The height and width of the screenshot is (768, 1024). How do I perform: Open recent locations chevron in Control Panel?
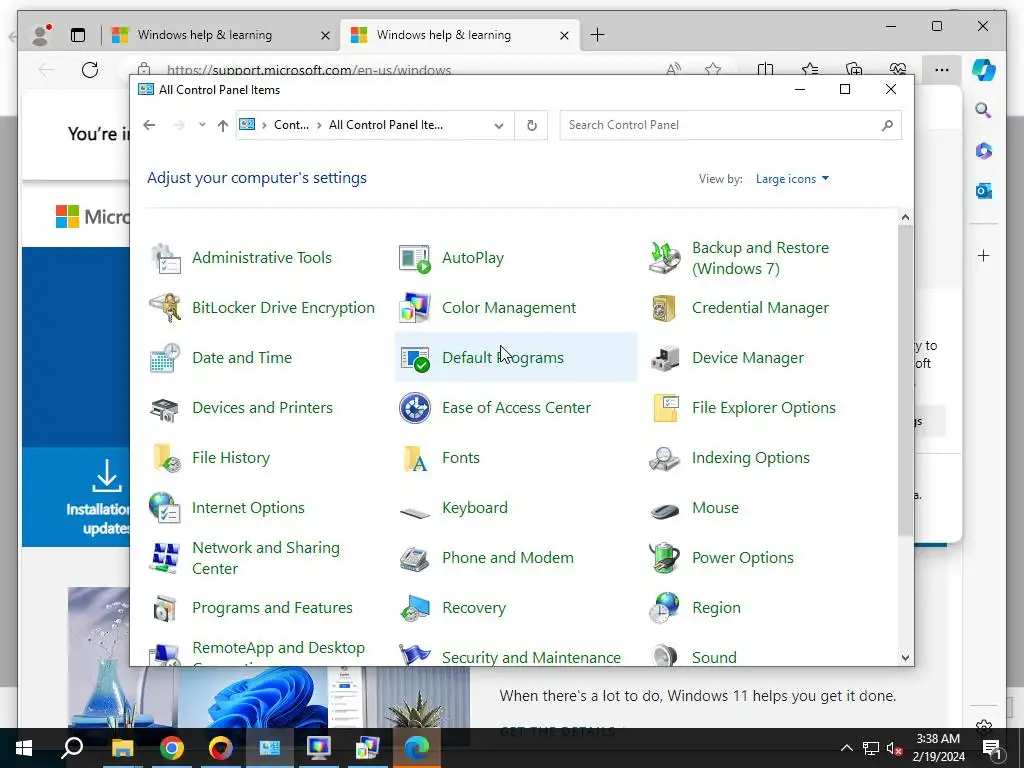click(x=202, y=125)
